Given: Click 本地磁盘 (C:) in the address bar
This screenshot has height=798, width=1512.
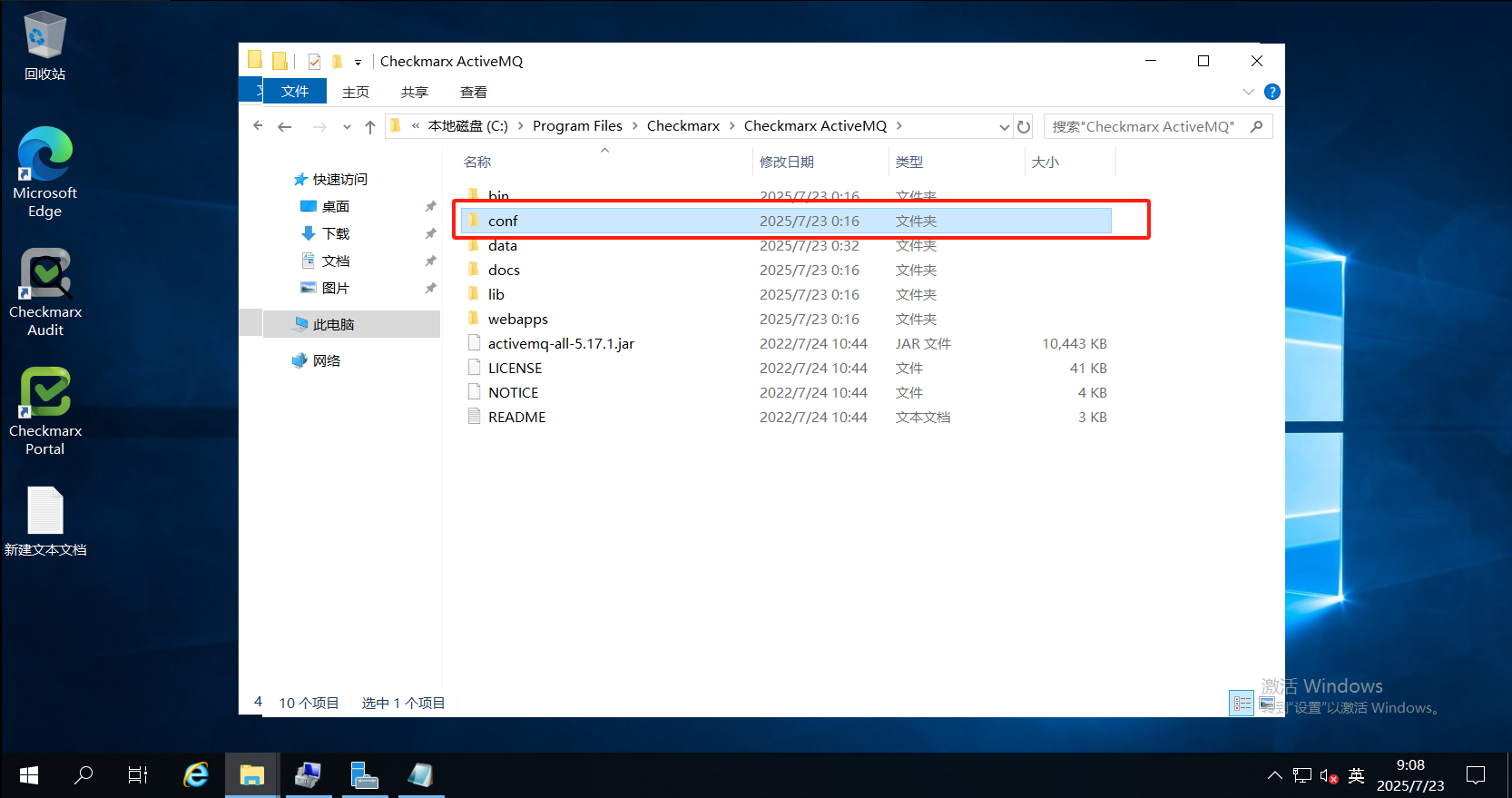Looking at the screenshot, I should point(468,126).
